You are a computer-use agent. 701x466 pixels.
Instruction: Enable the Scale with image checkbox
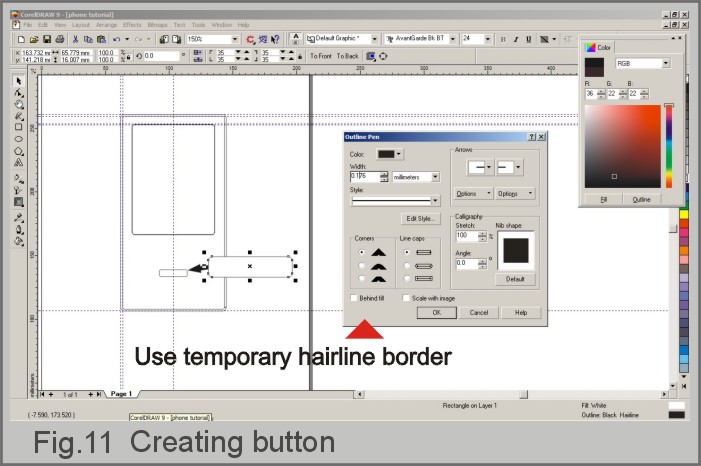[405, 298]
